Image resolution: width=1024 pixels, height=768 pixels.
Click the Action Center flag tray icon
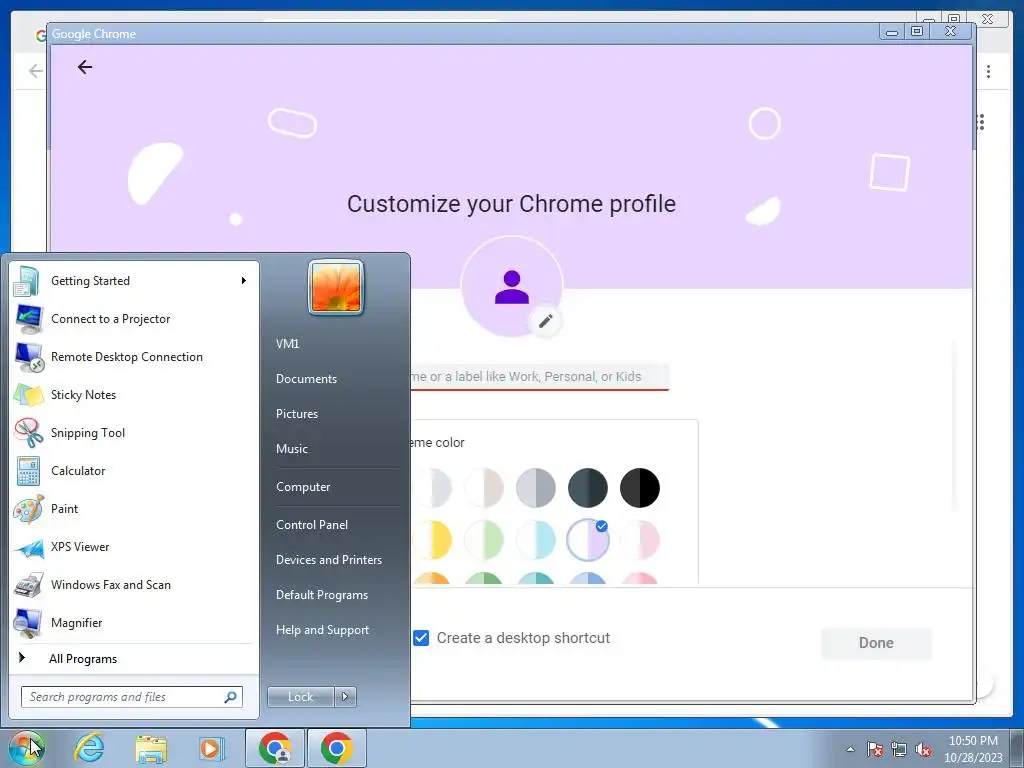(x=875, y=749)
